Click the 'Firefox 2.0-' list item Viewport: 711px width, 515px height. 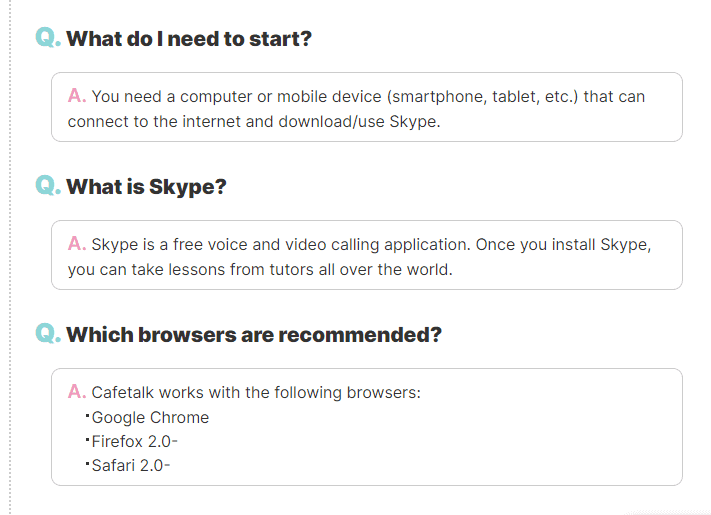pos(135,441)
